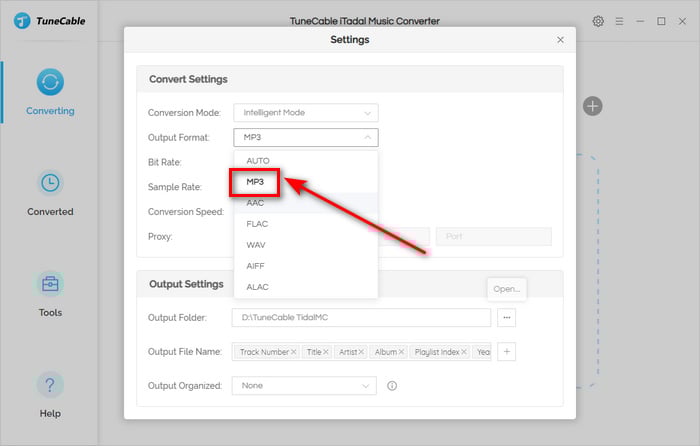Remove the Title filename tag
700x446 pixels.
(x=326, y=352)
